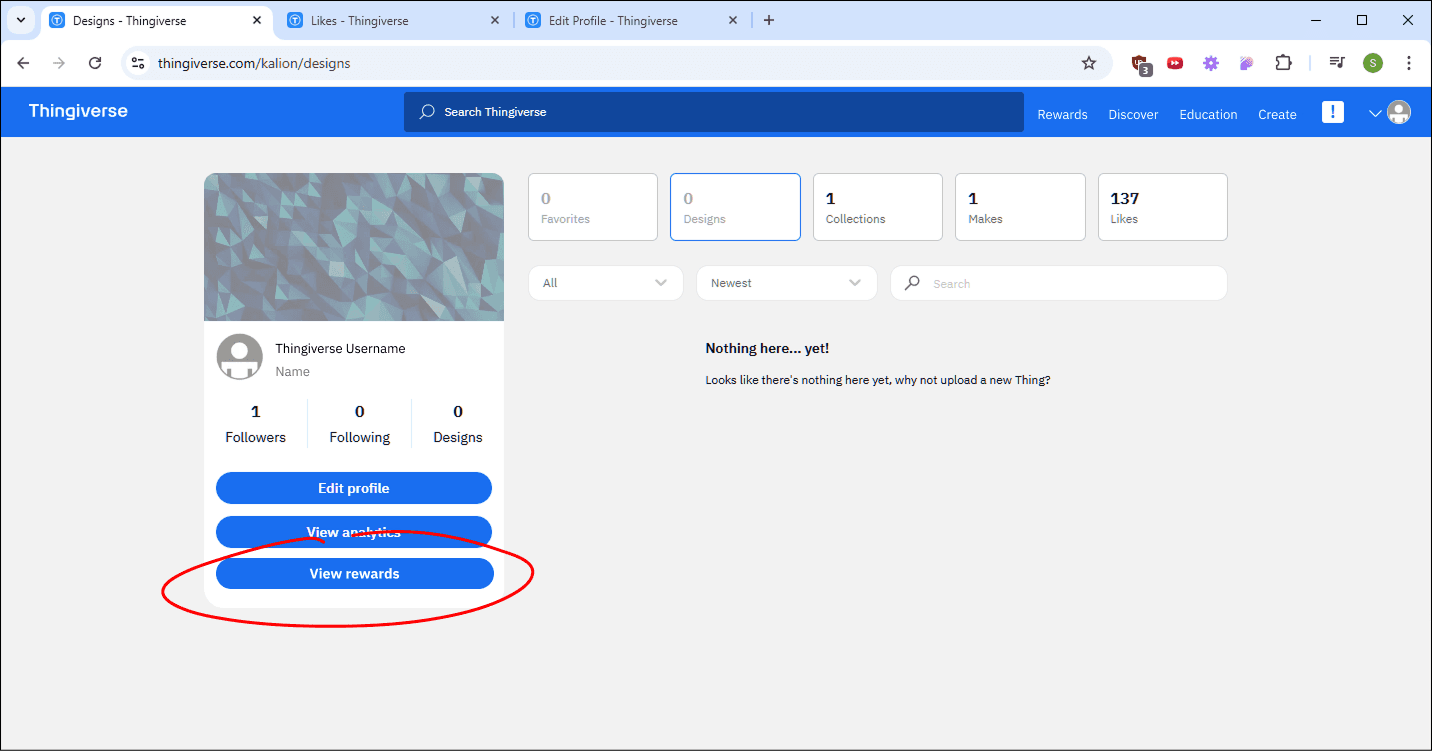Open the shield extension with badge 3
Screen dimensions: 1432x751
[x=1140, y=63]
